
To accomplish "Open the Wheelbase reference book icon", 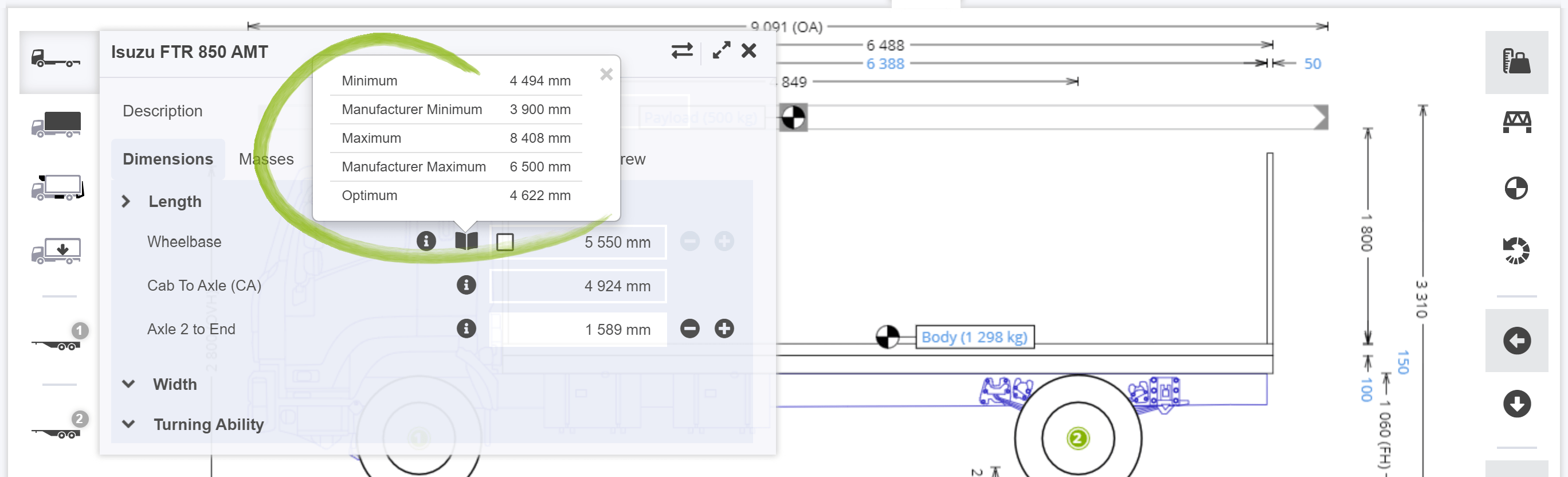I will (467, 241).
